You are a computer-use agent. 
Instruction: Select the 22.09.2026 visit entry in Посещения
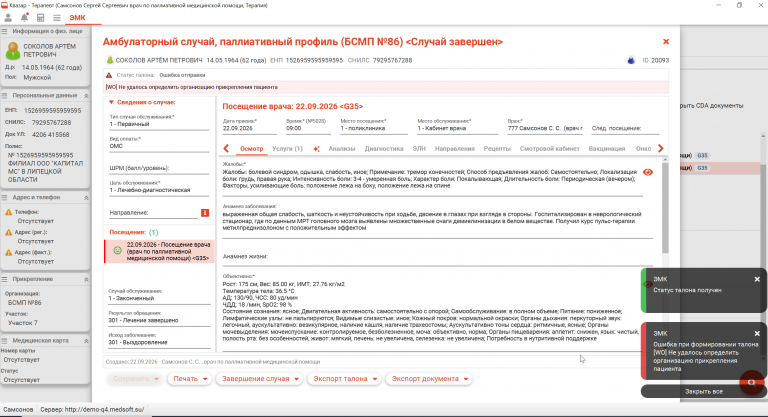pyautogui.click(x=159, y=251)
